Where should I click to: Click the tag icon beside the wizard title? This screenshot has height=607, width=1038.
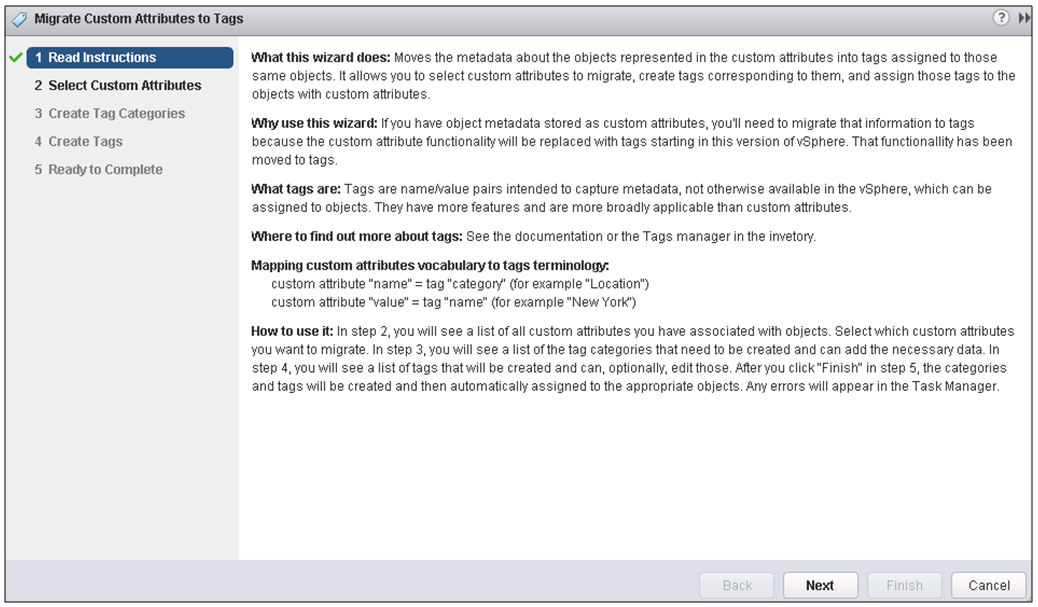click(x=19, y=19)
